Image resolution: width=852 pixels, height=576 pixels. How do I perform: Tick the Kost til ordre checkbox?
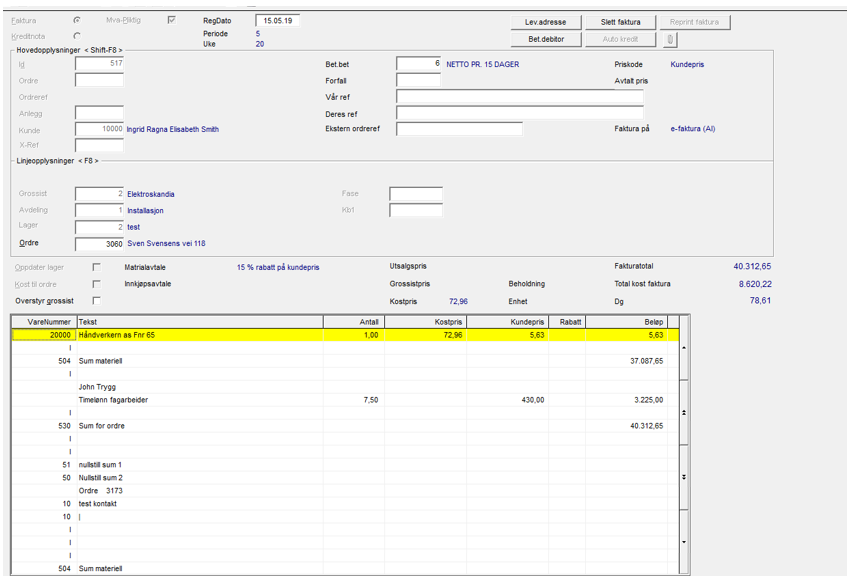pos(97,284)
